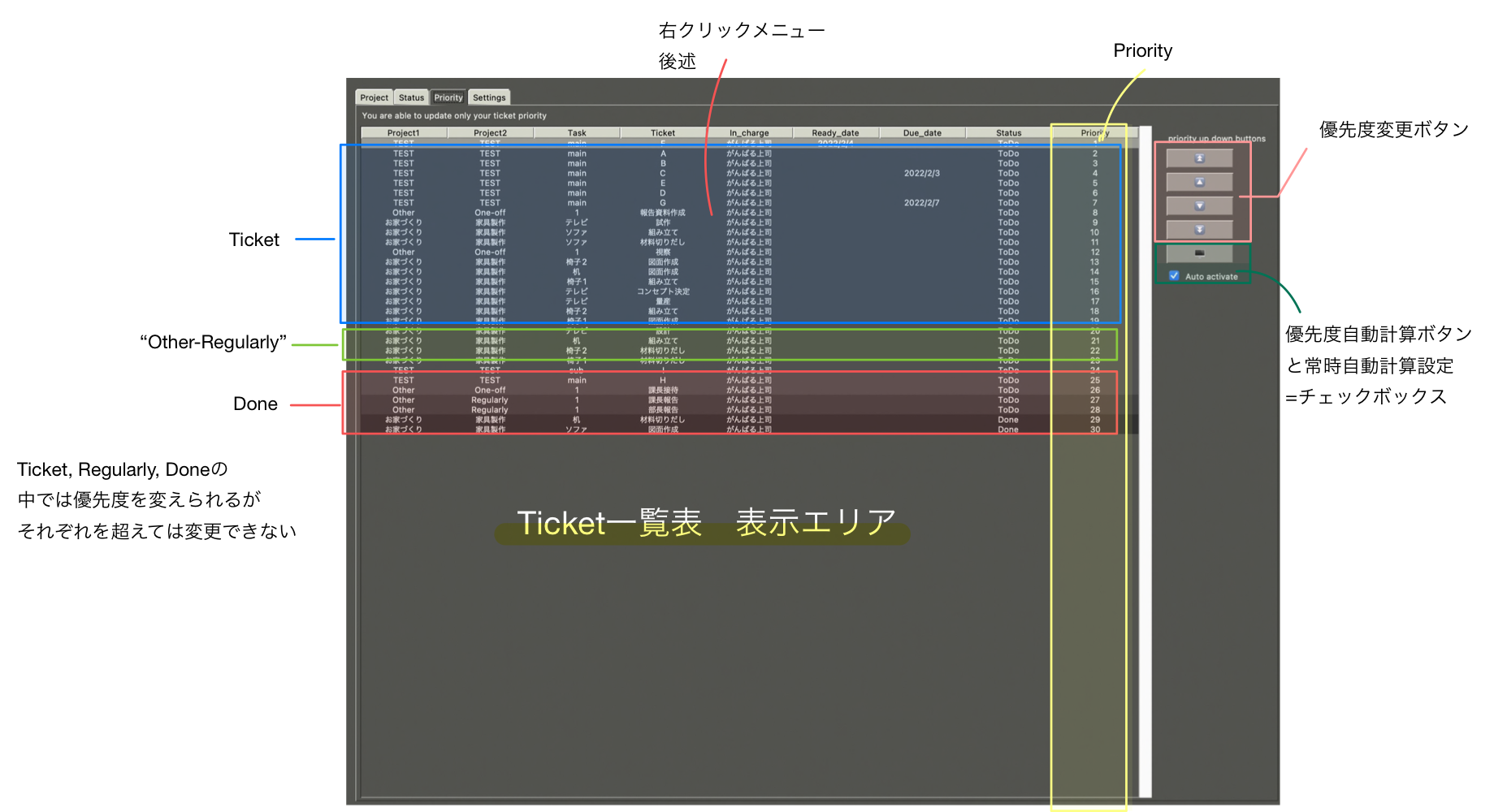Click the ToDo status in priority 10 row

[x=1008, y=232]
